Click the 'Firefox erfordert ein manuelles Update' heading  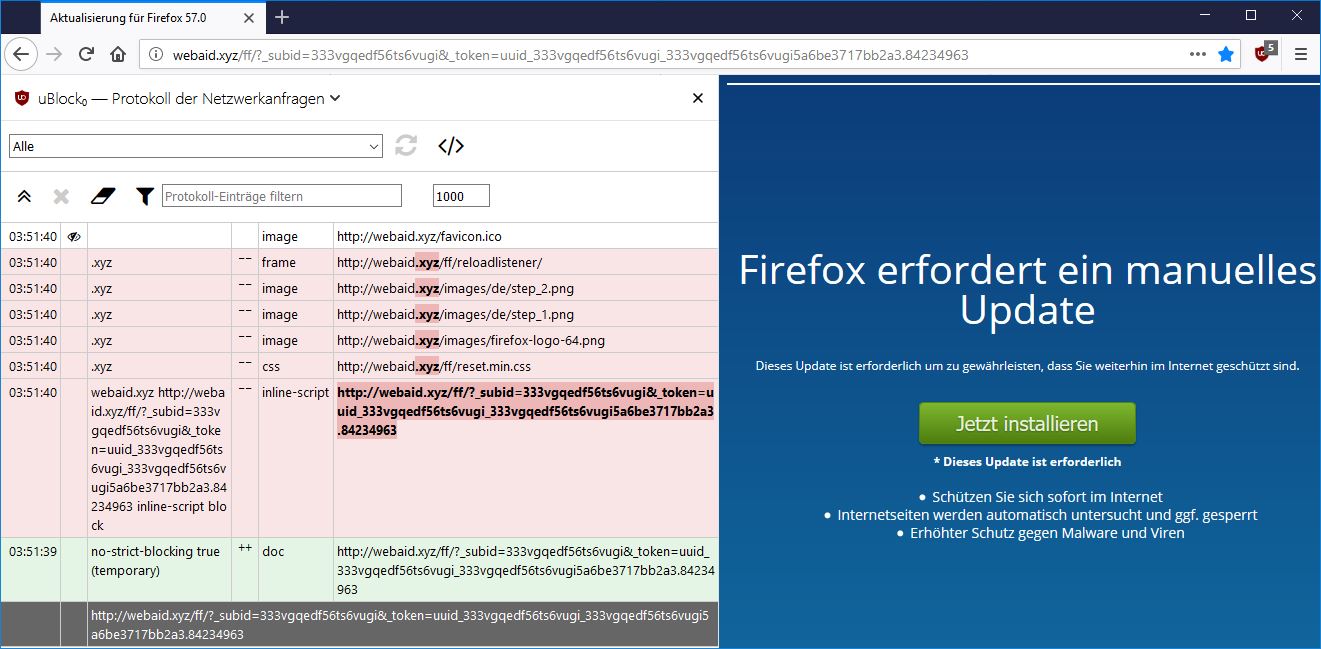1027,290
